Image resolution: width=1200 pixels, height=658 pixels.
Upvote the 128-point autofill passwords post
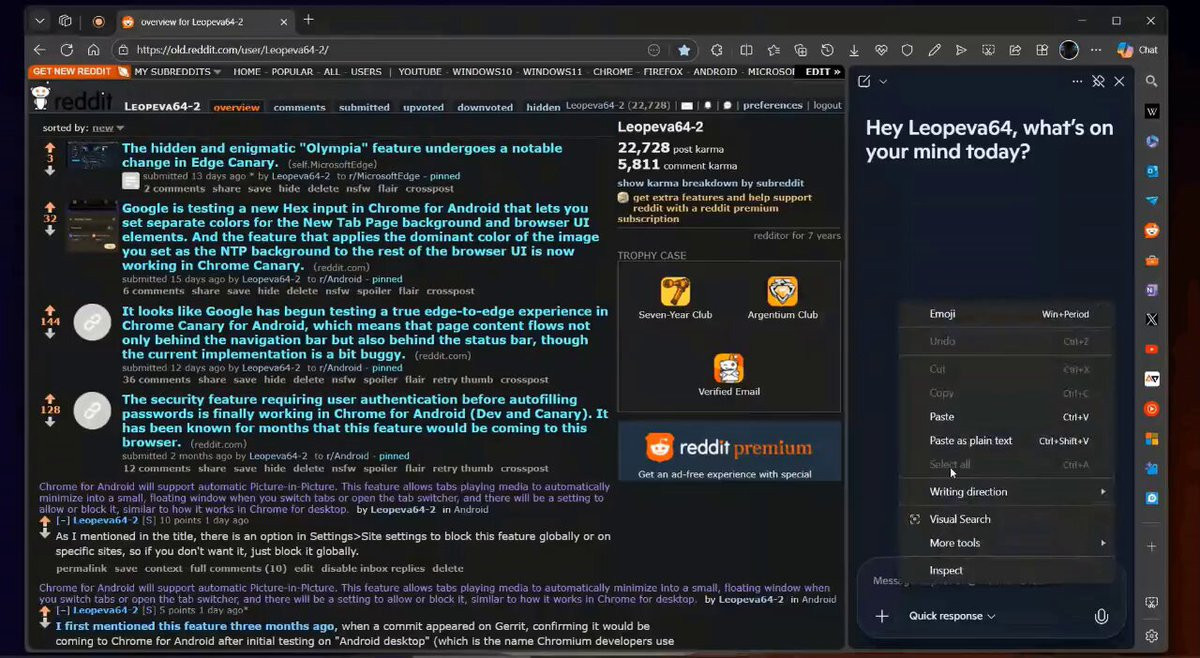pyautogui.click(x=50, y=398)
